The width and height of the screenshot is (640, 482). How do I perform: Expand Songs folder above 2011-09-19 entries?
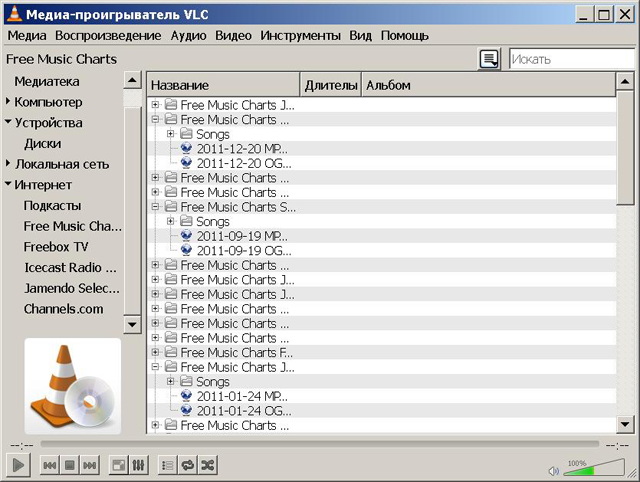pyautogui.click(x=171, y=221)
